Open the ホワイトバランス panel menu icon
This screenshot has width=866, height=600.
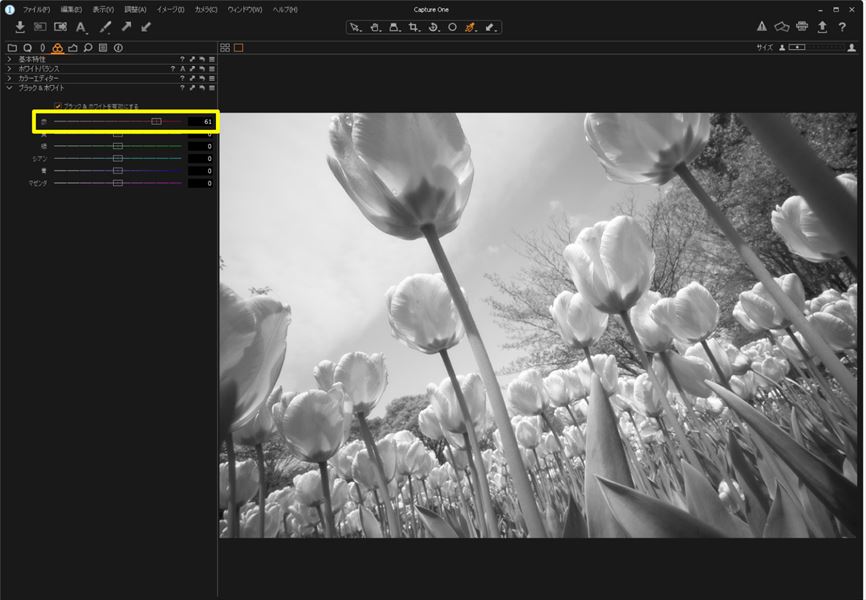coord(212,69)
